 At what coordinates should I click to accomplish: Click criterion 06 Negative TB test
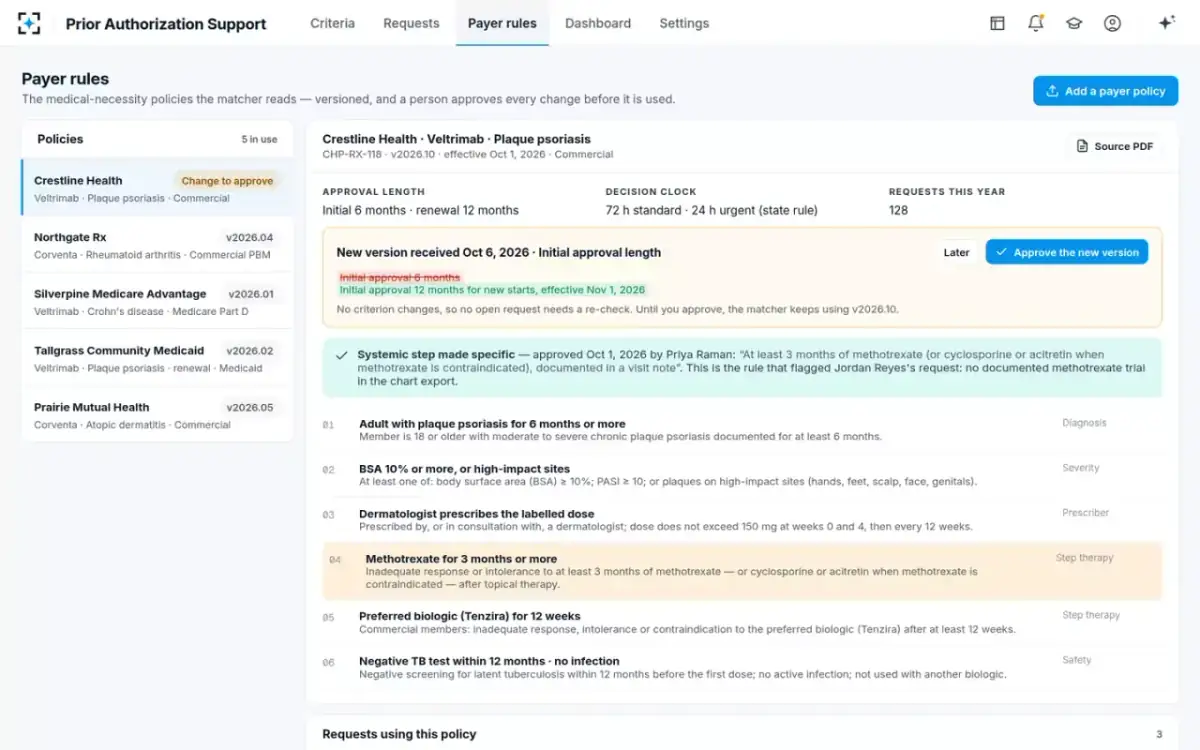click(742, 668)
